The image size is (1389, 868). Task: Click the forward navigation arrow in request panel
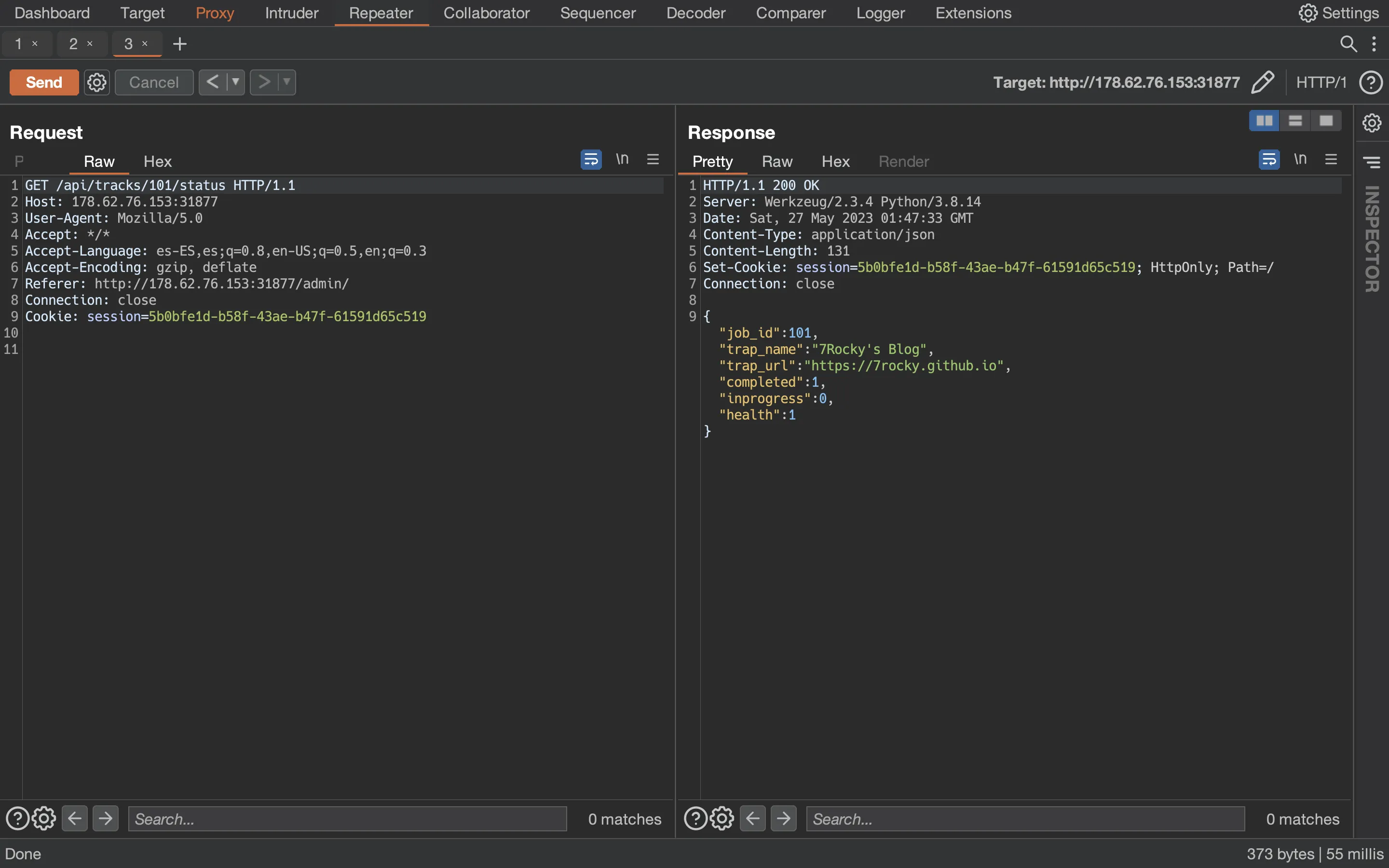(x=105, y=818)
